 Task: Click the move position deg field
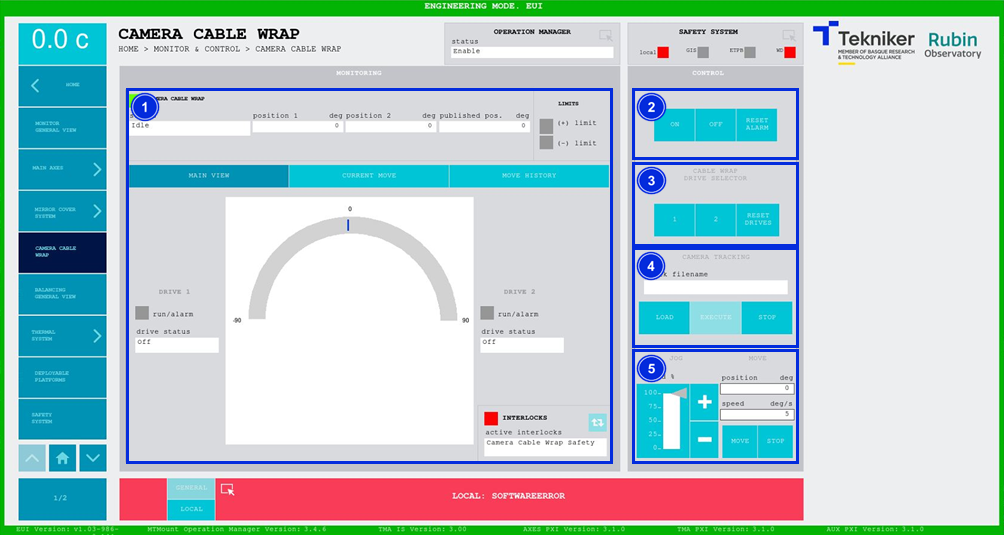click(757, 388)
